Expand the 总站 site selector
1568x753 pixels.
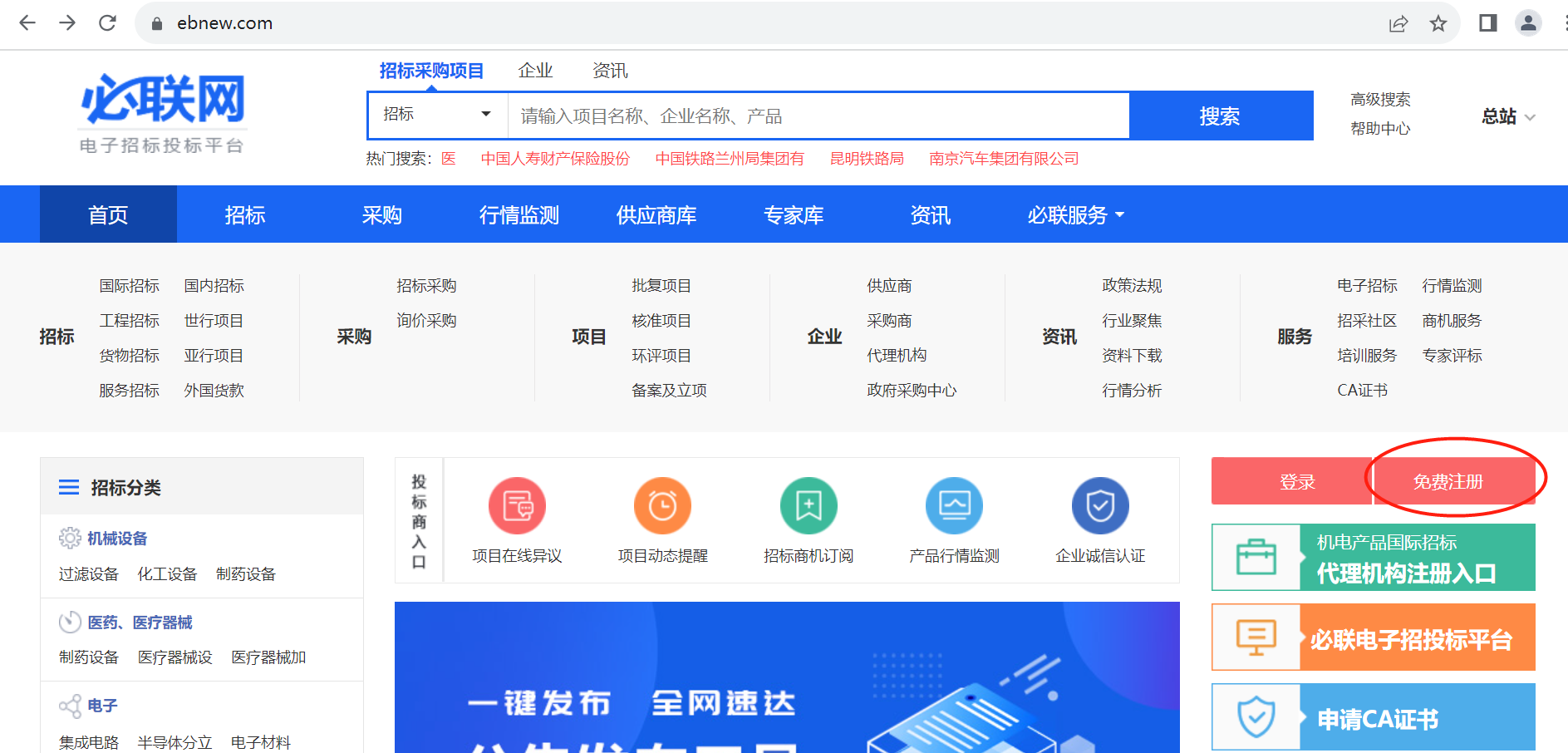click(x=1508, y=116)
